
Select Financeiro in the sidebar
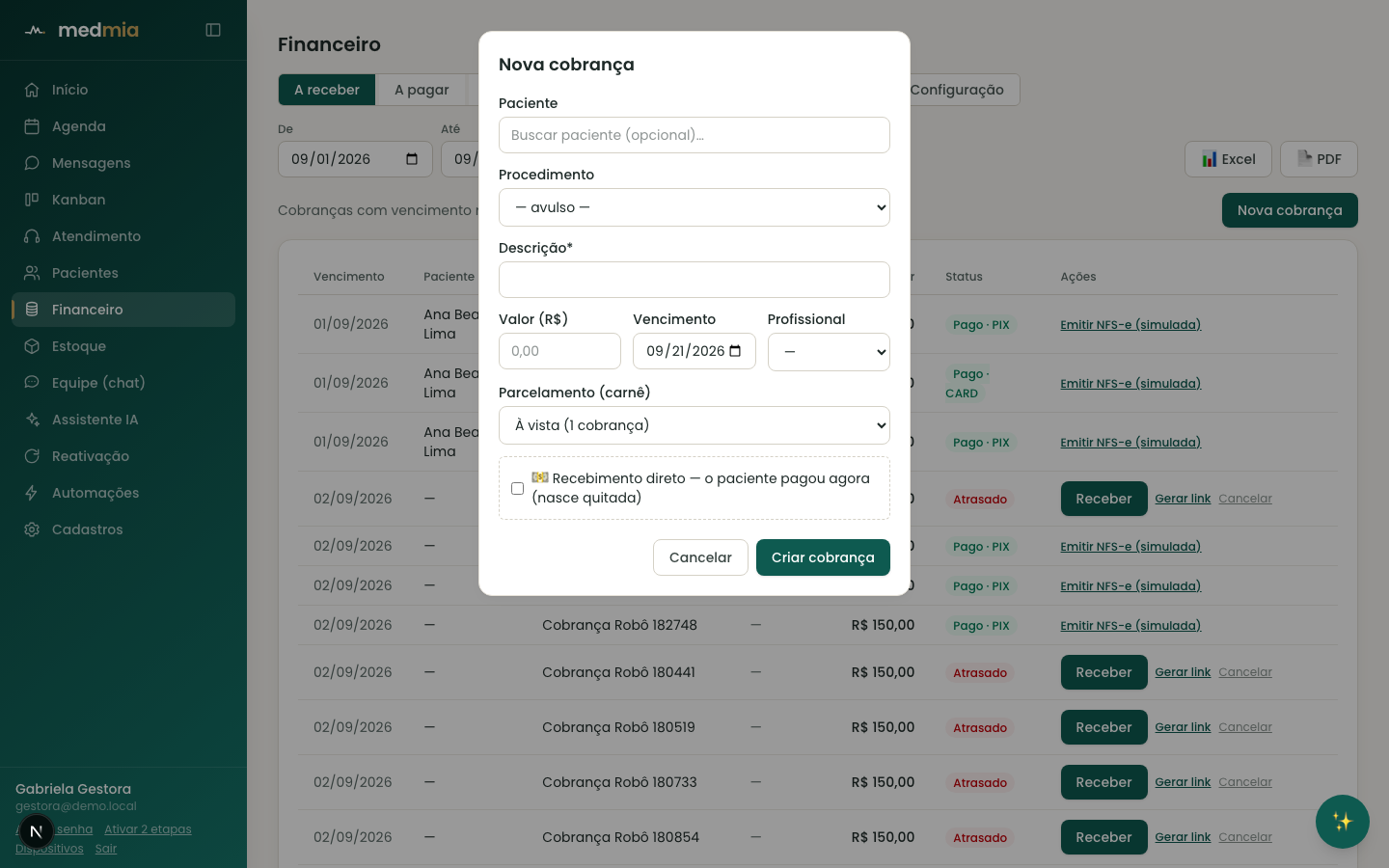click(x=123, y=310)
